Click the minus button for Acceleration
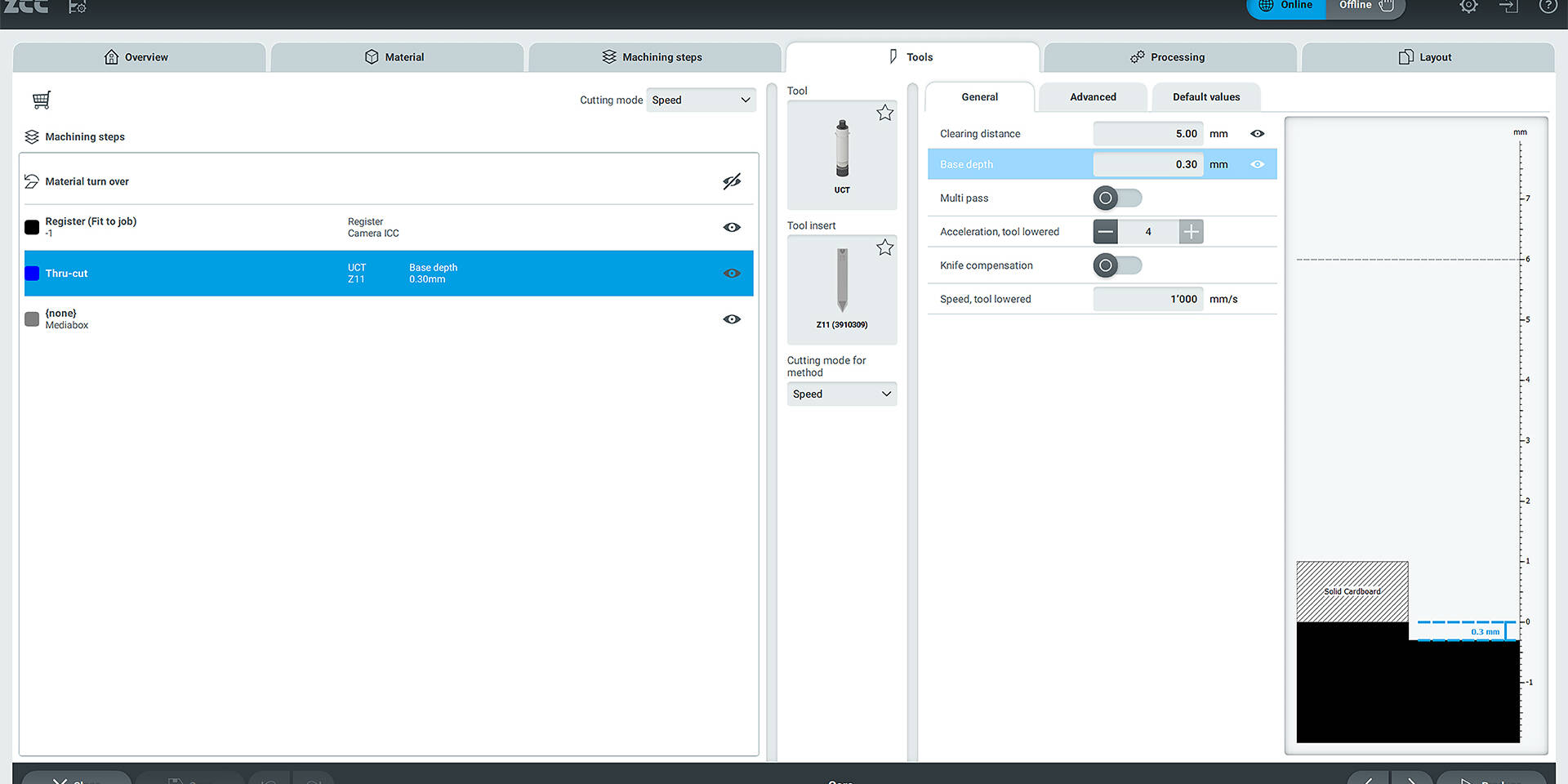This screenshot has width=1568, height=784. [1106, 232]
